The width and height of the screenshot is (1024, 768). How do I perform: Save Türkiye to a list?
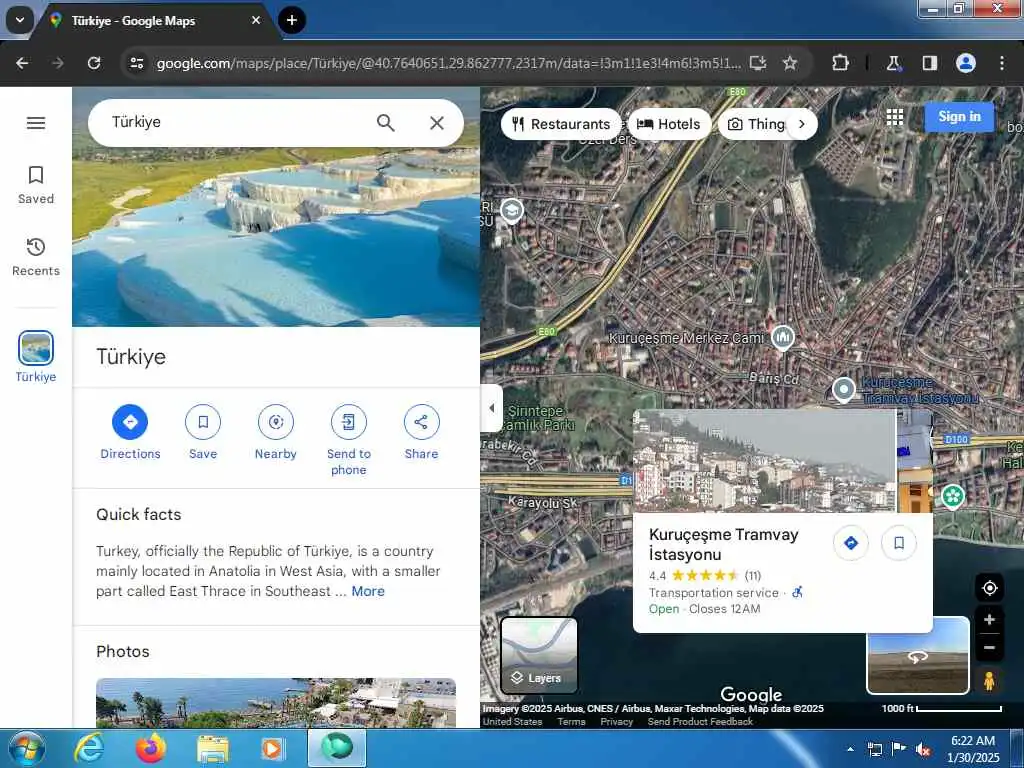coord(203,432)
